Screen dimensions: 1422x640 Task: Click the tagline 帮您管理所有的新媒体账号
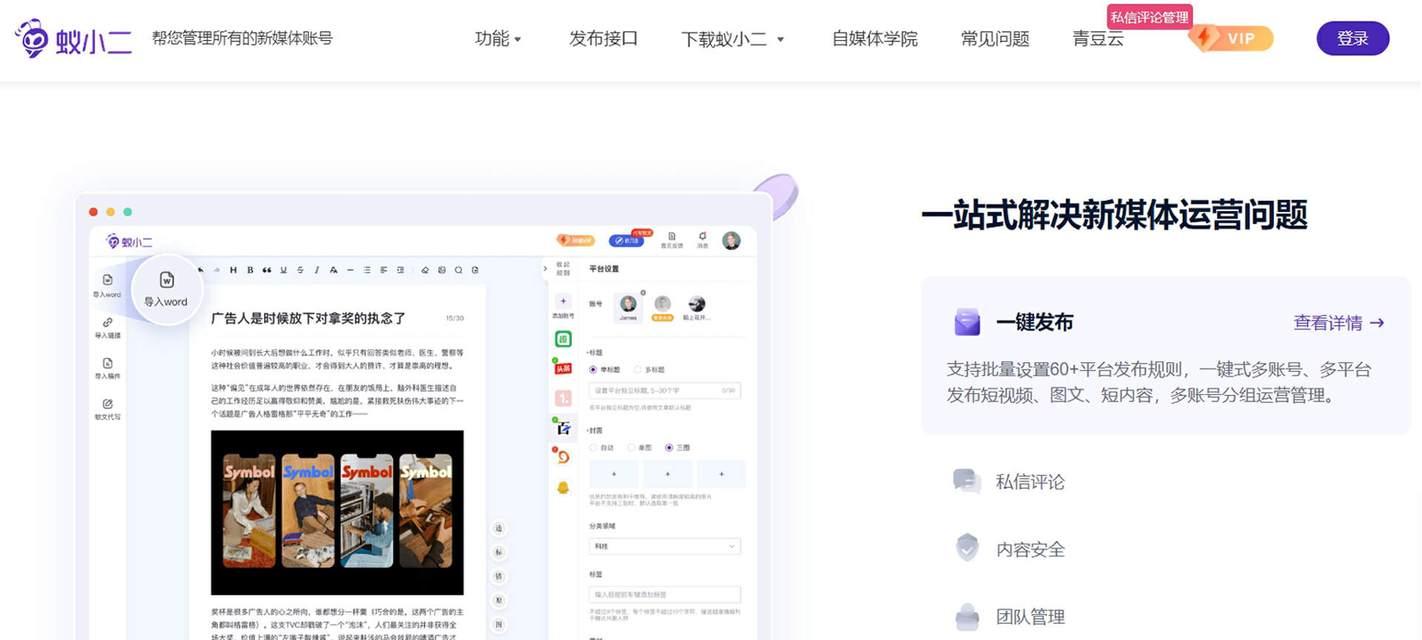point(242,38)
